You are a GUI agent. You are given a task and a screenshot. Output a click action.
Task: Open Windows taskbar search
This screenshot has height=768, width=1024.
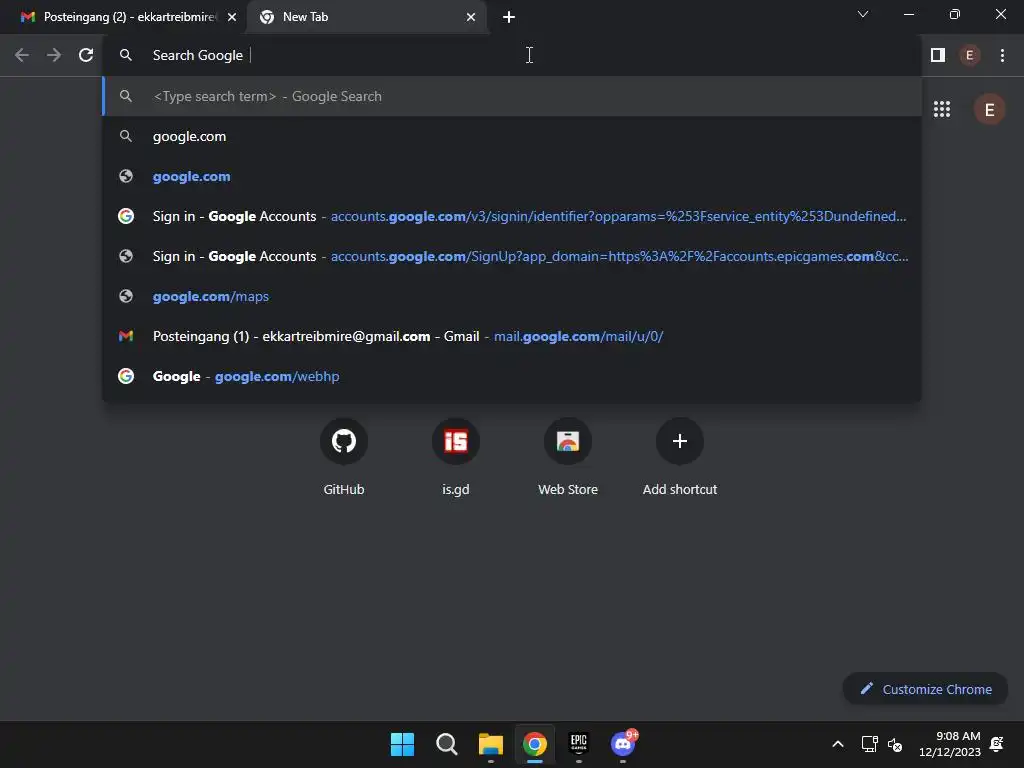pyautogui.click(x=447, y=744)
